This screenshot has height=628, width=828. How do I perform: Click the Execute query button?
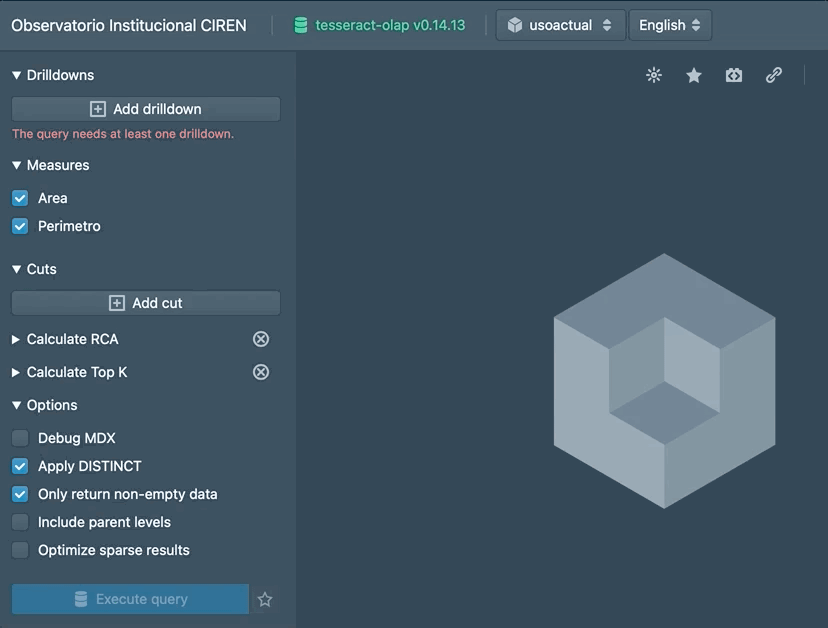(x=130, y=599)
